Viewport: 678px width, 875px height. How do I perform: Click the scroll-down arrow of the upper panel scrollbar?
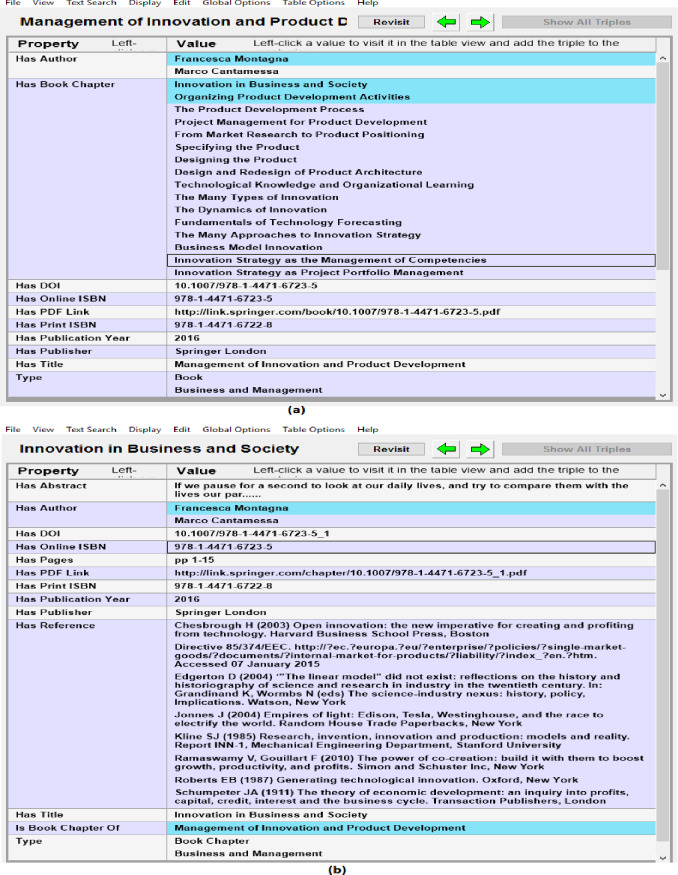tap(661, 395)
